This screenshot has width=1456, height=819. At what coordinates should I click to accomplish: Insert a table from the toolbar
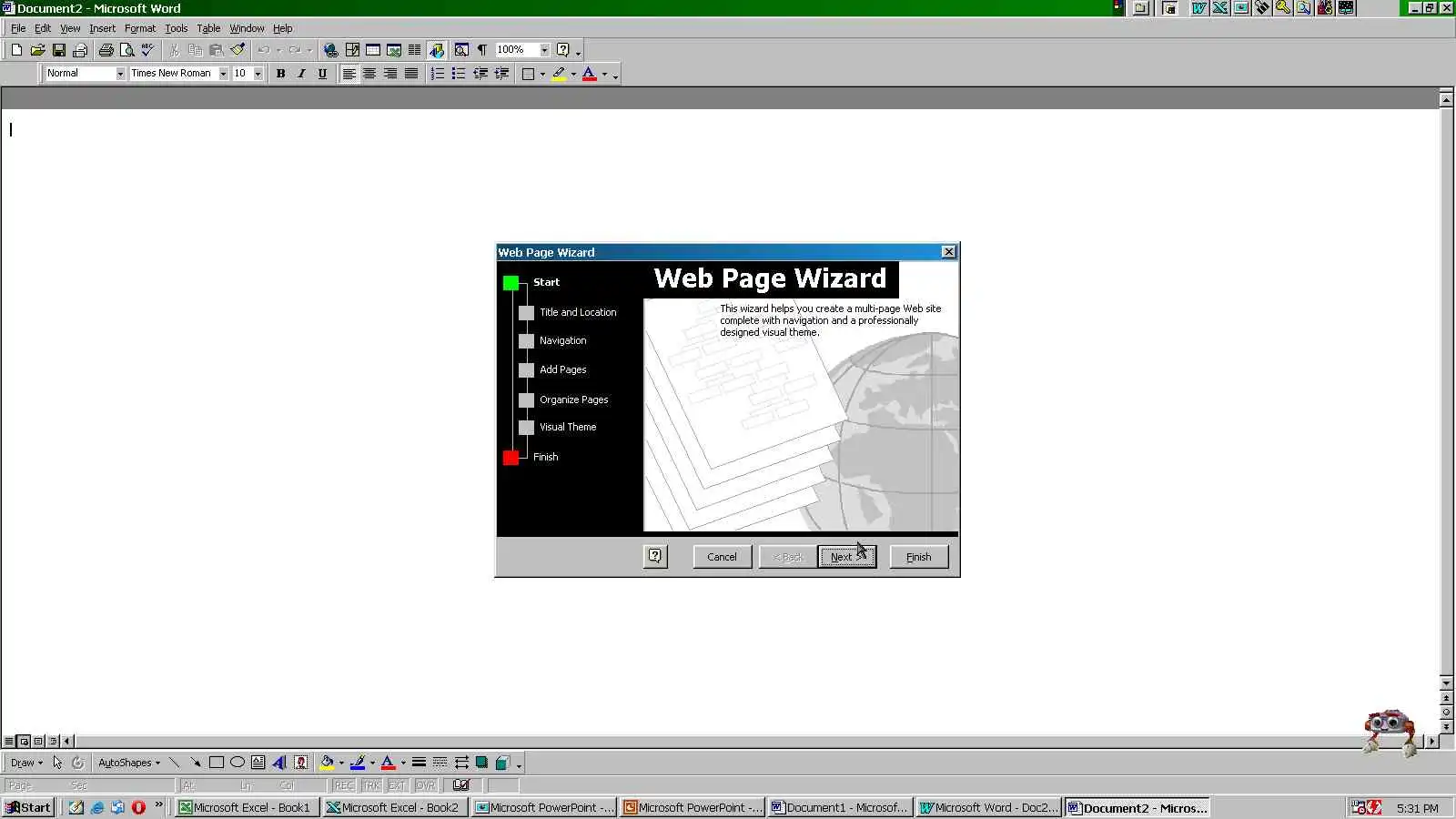(373, 50)
